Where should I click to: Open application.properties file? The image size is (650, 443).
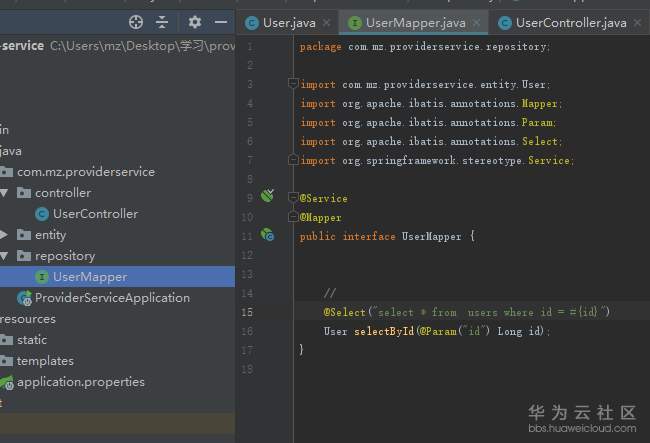pyautogui.click(x=80, y=382)
